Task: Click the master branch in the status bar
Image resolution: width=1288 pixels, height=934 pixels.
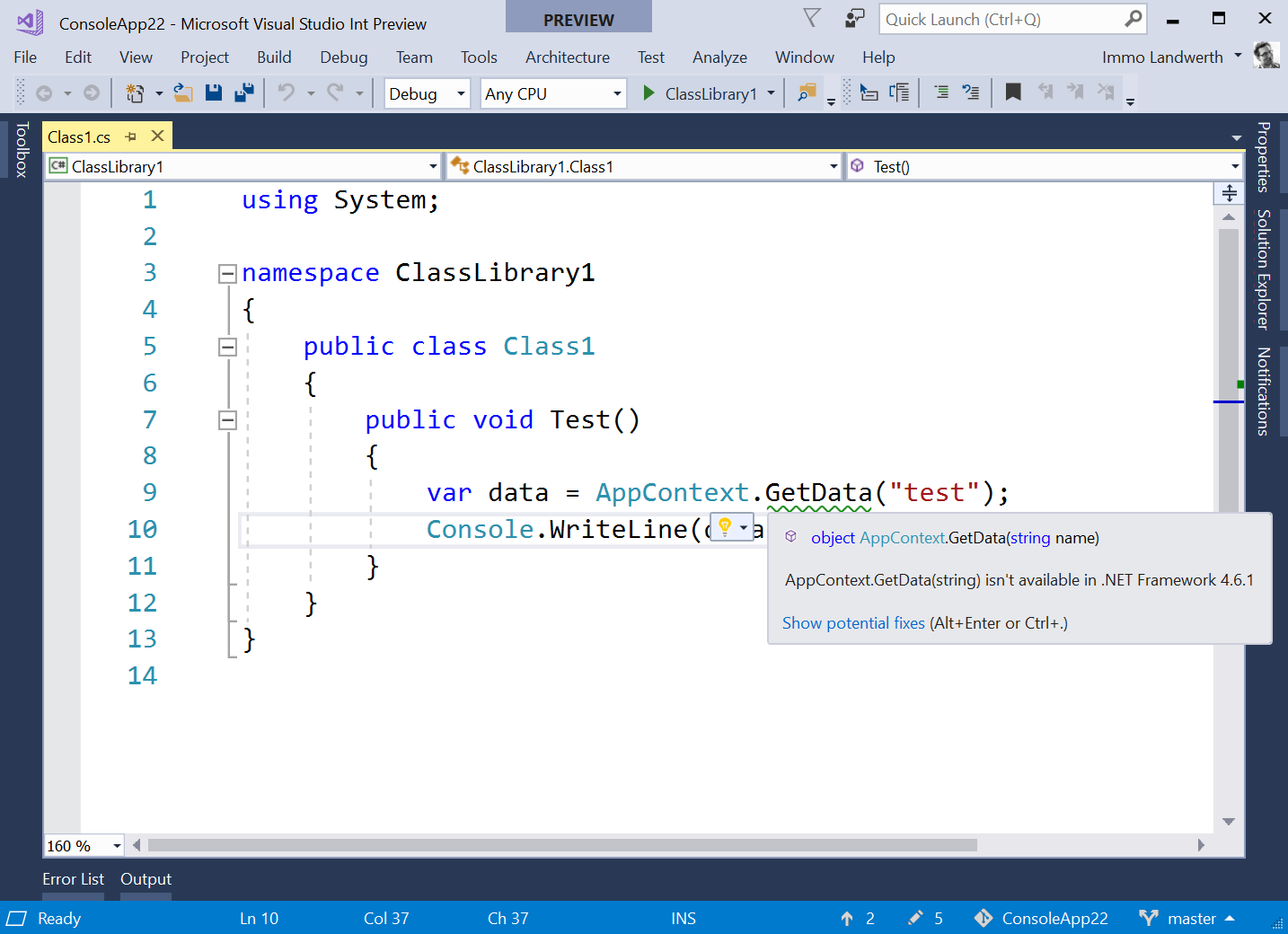Action: [1187, 918]
